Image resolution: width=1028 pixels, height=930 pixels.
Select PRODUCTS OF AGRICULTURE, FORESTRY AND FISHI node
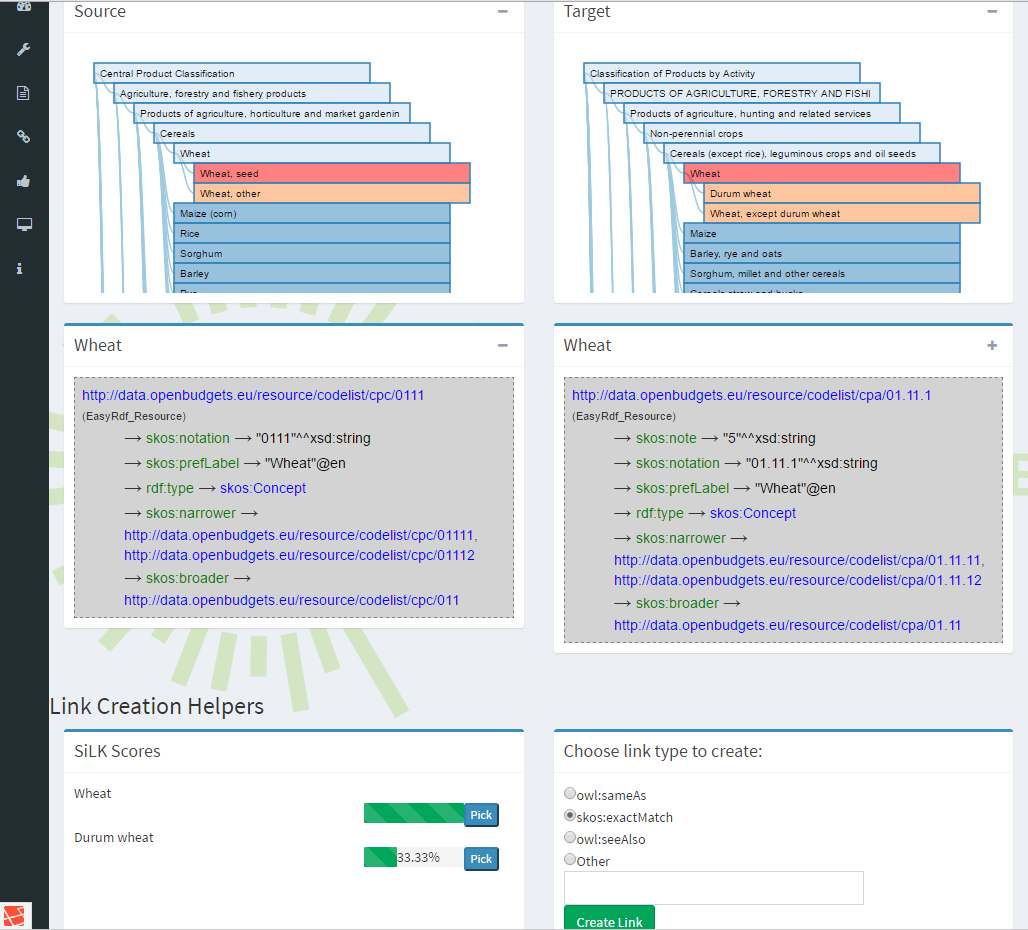[742, 93]
